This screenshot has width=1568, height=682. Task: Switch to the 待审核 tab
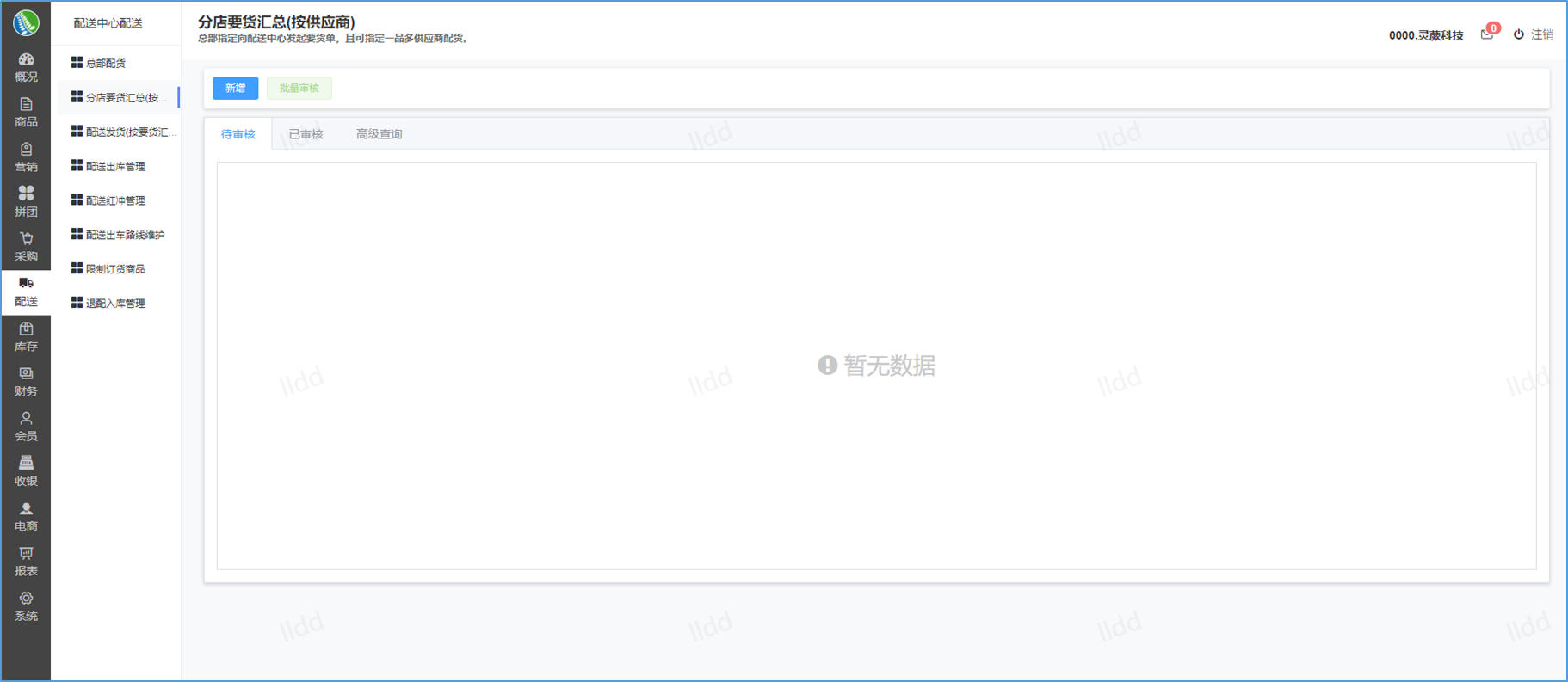238,134
